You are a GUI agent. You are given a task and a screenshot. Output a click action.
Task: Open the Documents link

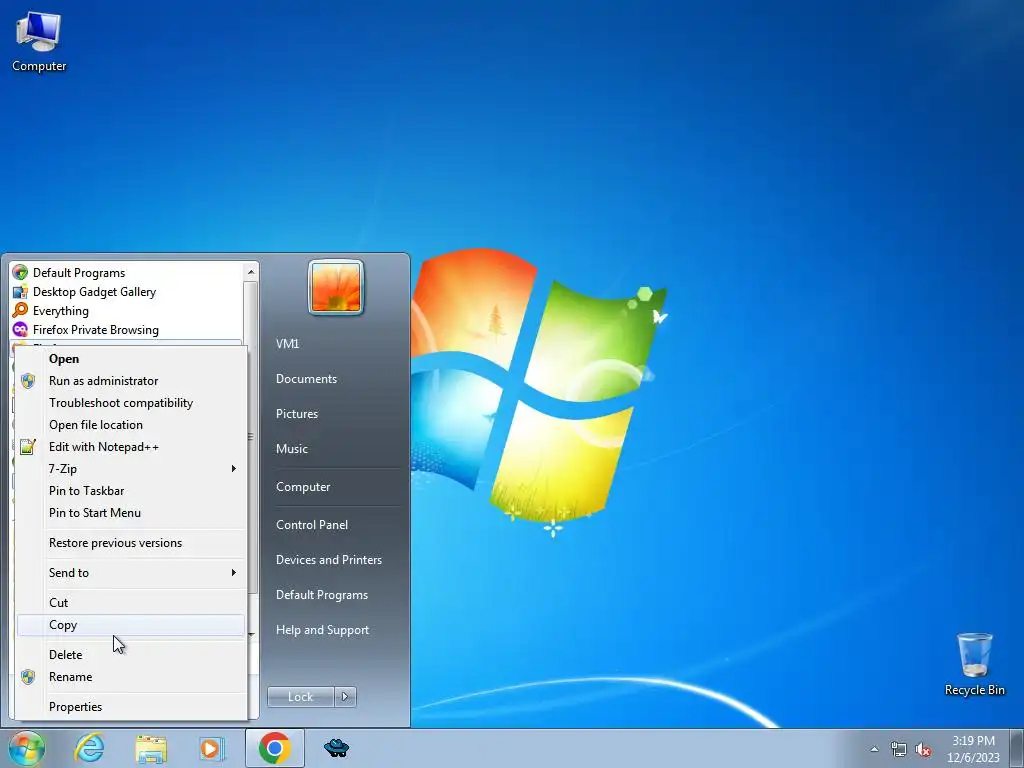pos(306,379)
